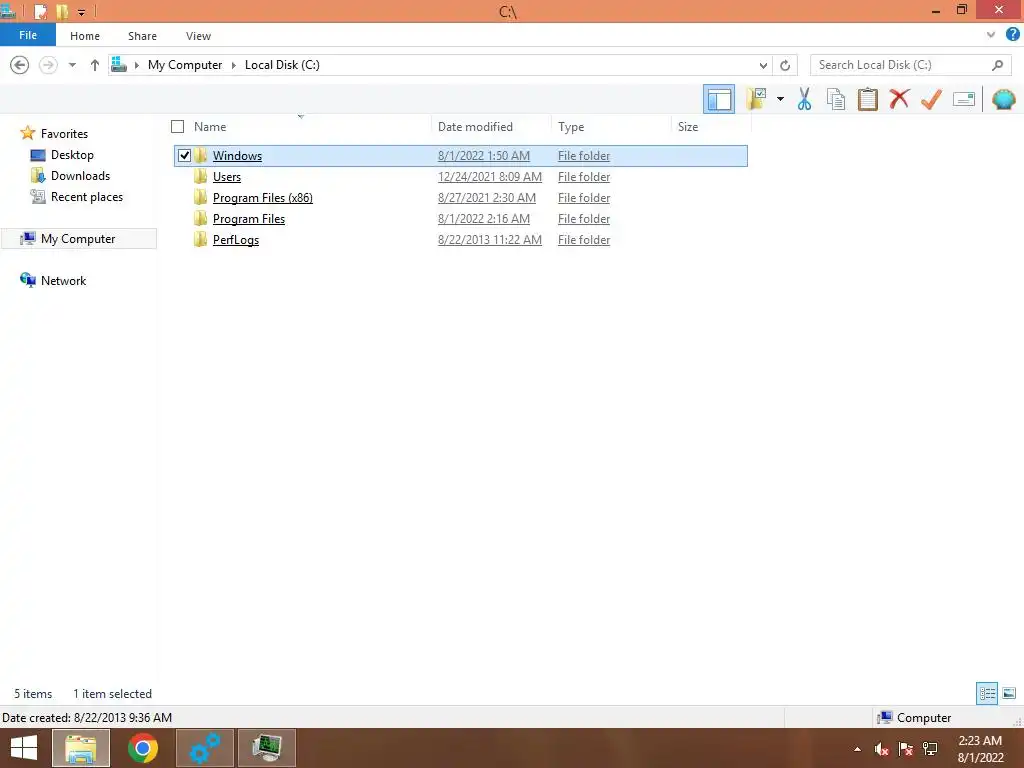Open the Program Files (x86) folder
The width and height of the screenshot is (1024, 768).
(x=263, y=197)
